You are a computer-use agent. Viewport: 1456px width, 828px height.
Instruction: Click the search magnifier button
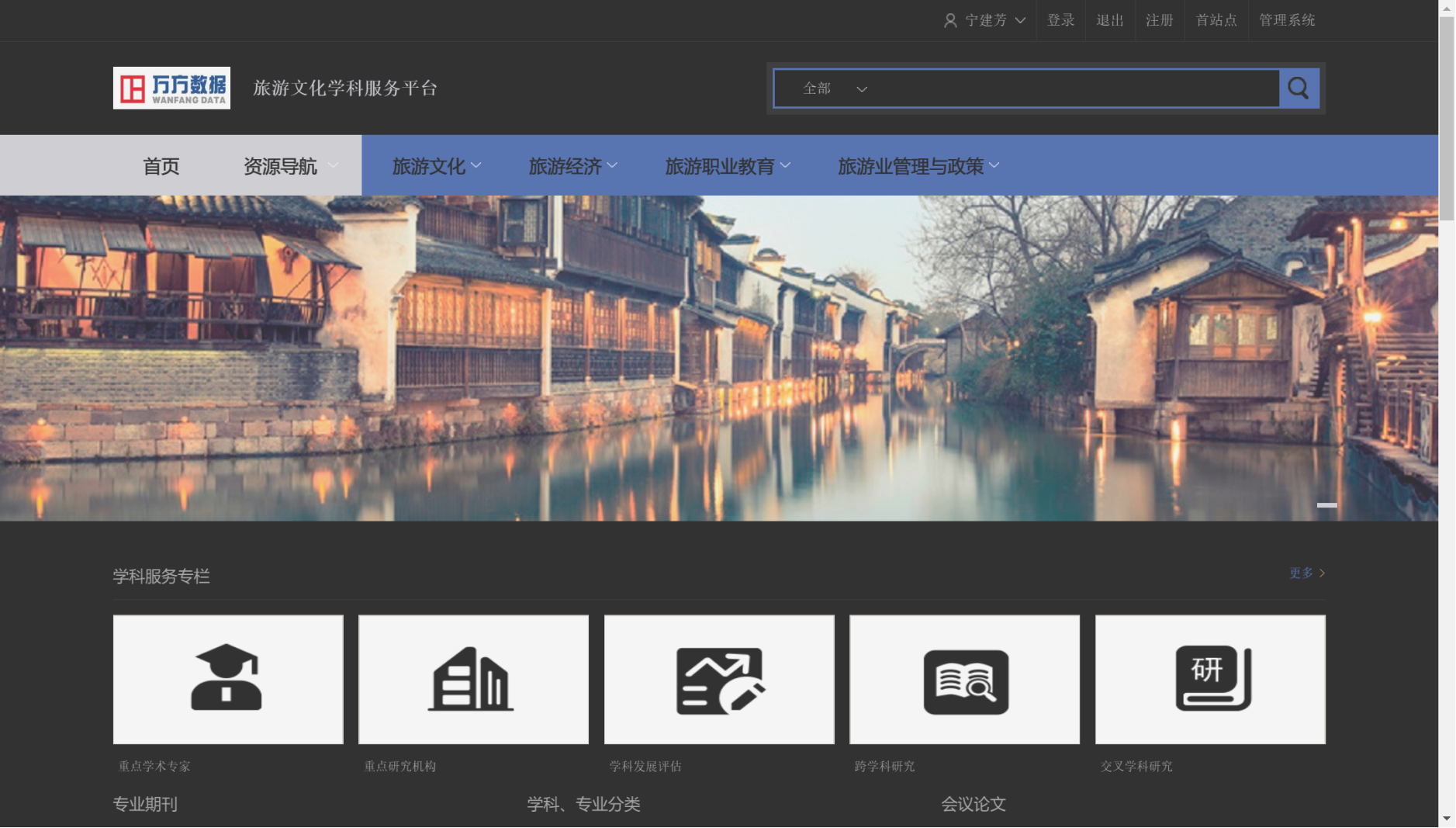tap(1299, 88)
